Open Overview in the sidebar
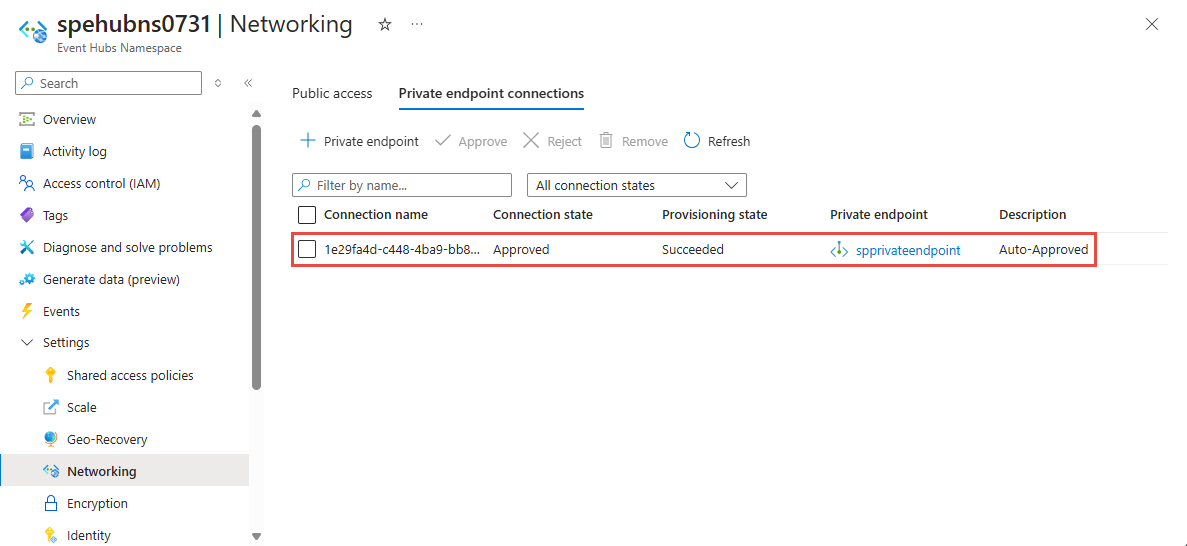The width and height of the screenshot is (1187, 546). click(70, 120)
